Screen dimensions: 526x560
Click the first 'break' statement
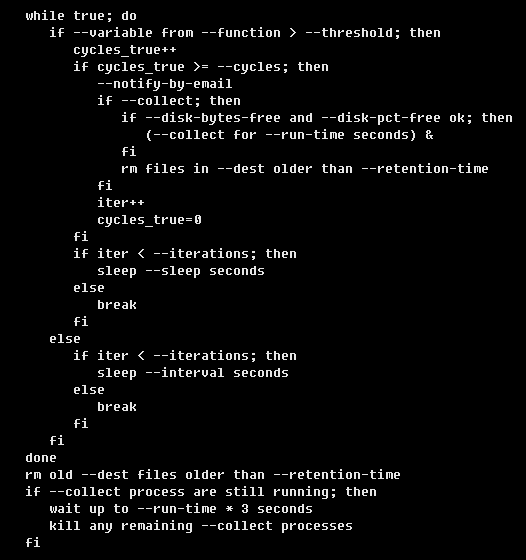point(117,305)
